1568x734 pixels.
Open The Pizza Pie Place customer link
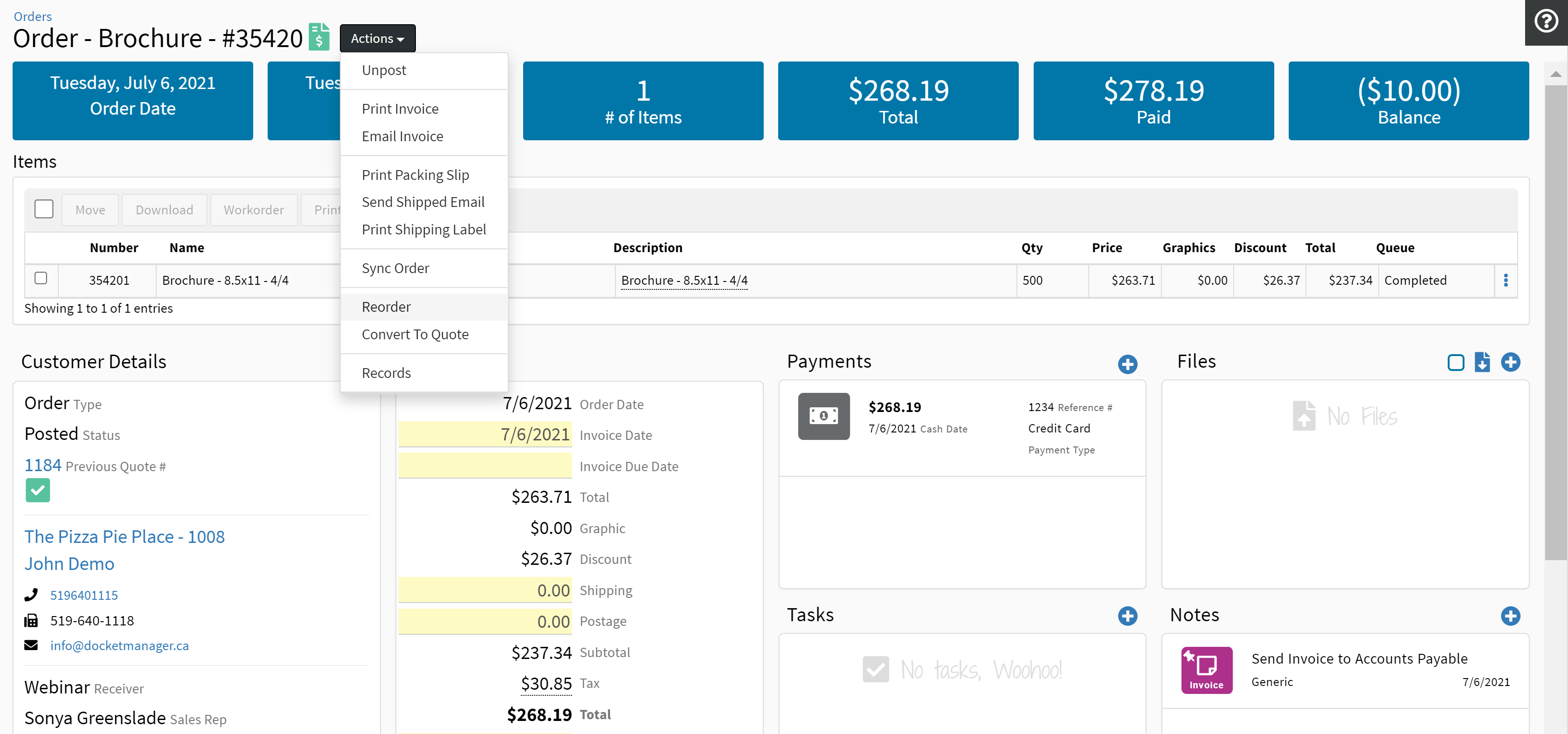tap(124, 536)
